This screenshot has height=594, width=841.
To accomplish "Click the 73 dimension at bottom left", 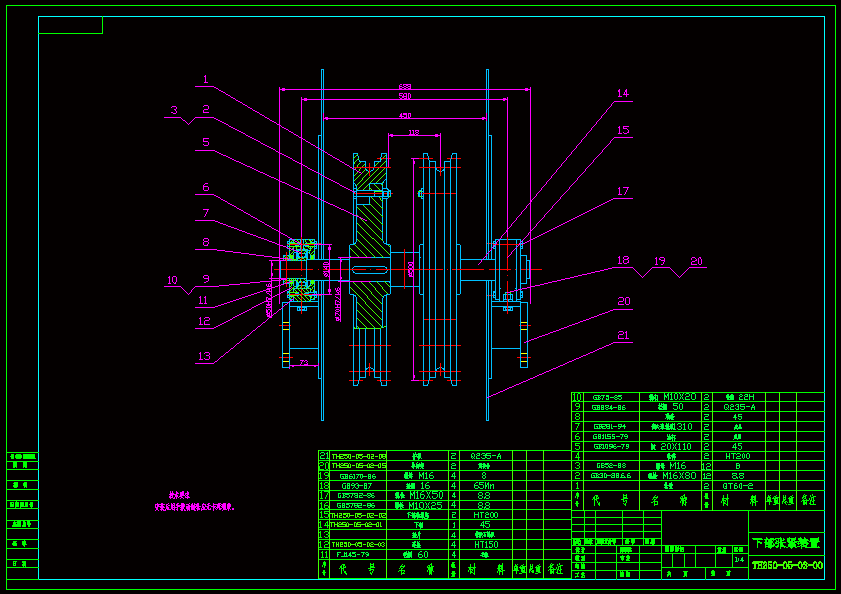I will pyautogui.click(x=304, y=363).
